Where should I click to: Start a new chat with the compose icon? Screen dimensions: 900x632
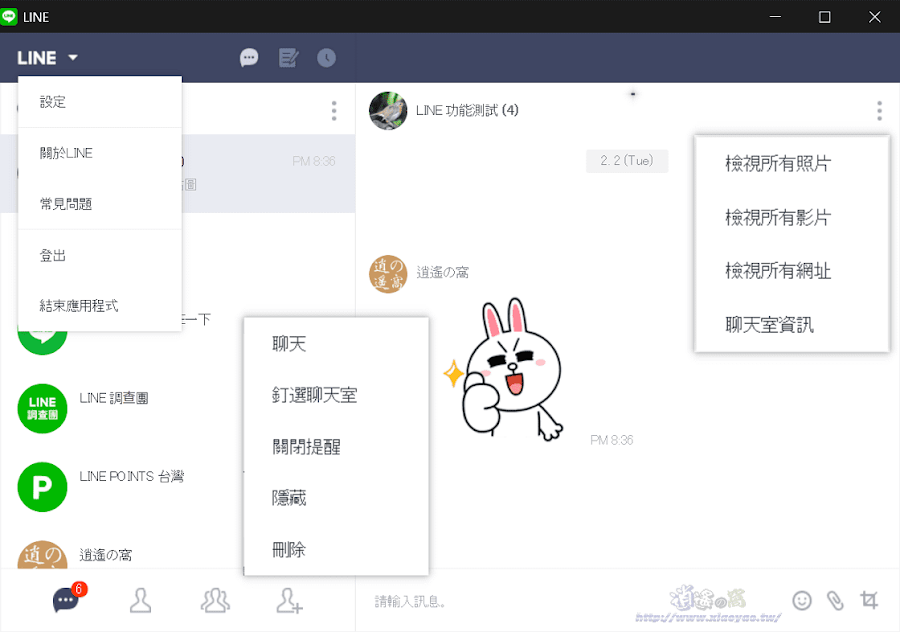[288, 57]
